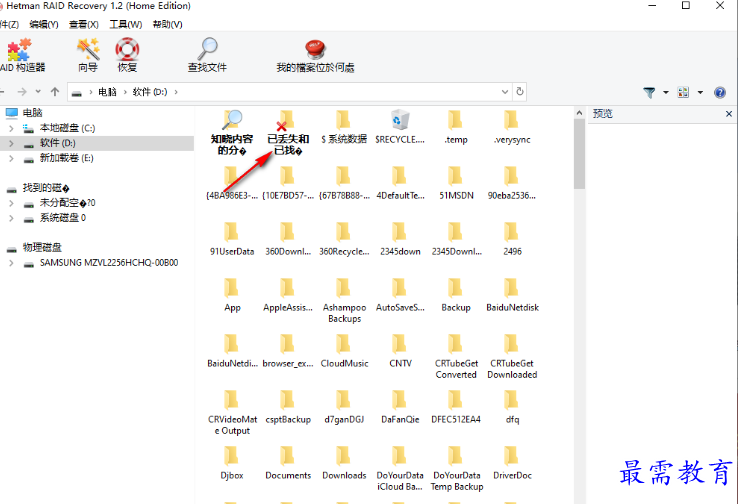The image size is (741, 504).
Task: Launch the 向导 wizard
Action: pos(88,55)
